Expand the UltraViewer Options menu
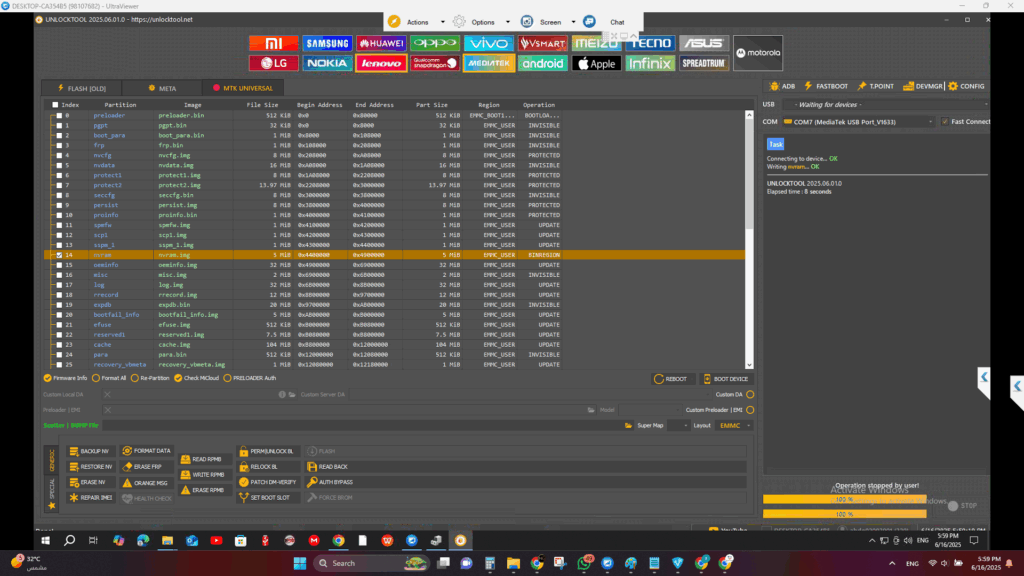This screenshot has width=1024, height=576. [x=508, y=22]
